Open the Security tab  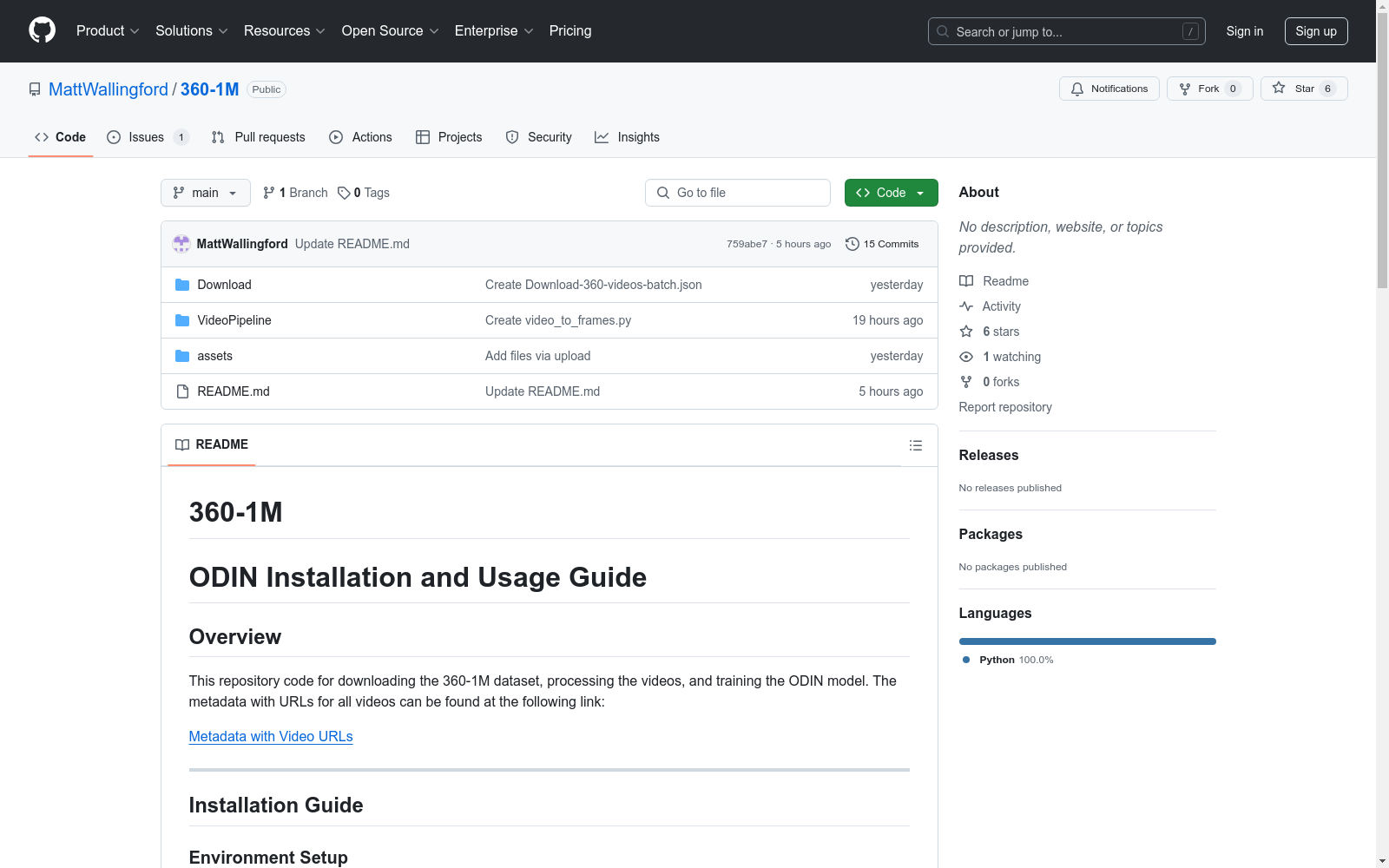tap(539, 137)
